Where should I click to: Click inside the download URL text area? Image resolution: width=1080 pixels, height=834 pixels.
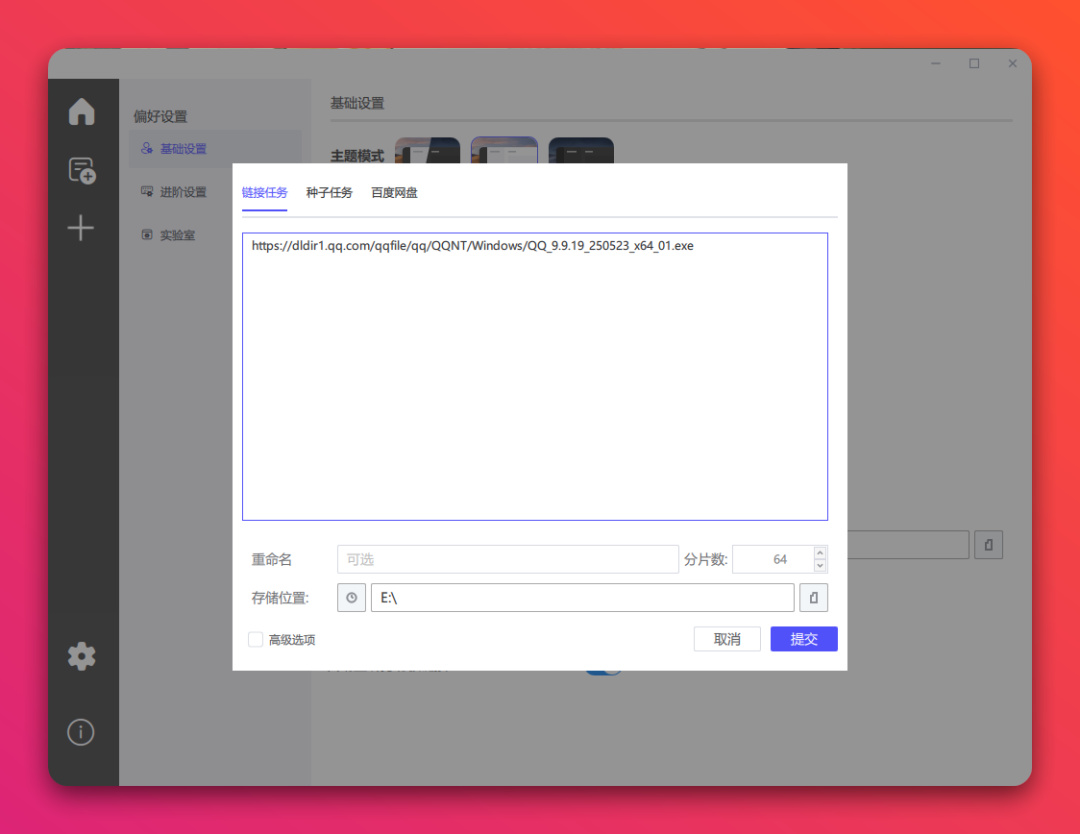(535, 377)
